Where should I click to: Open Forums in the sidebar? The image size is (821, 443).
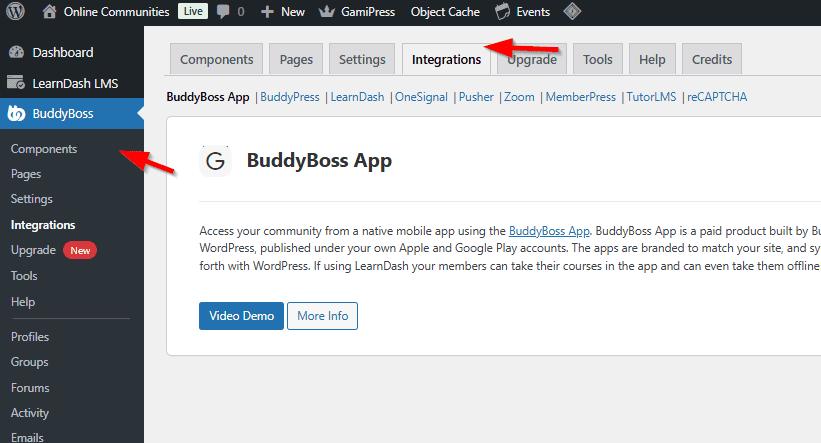click(x=30, y=387)
